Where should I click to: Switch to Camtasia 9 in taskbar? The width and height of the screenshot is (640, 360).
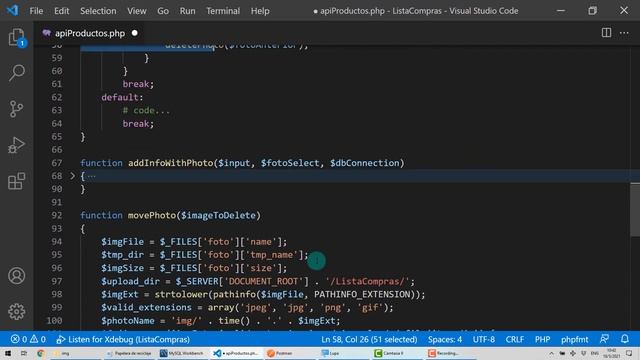coord(389,353)
